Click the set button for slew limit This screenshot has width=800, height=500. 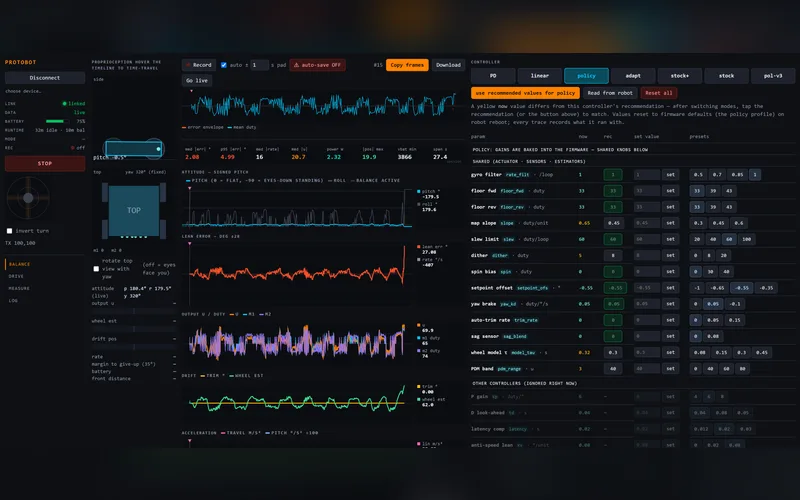pyautogui.click(x=670, y=239)
